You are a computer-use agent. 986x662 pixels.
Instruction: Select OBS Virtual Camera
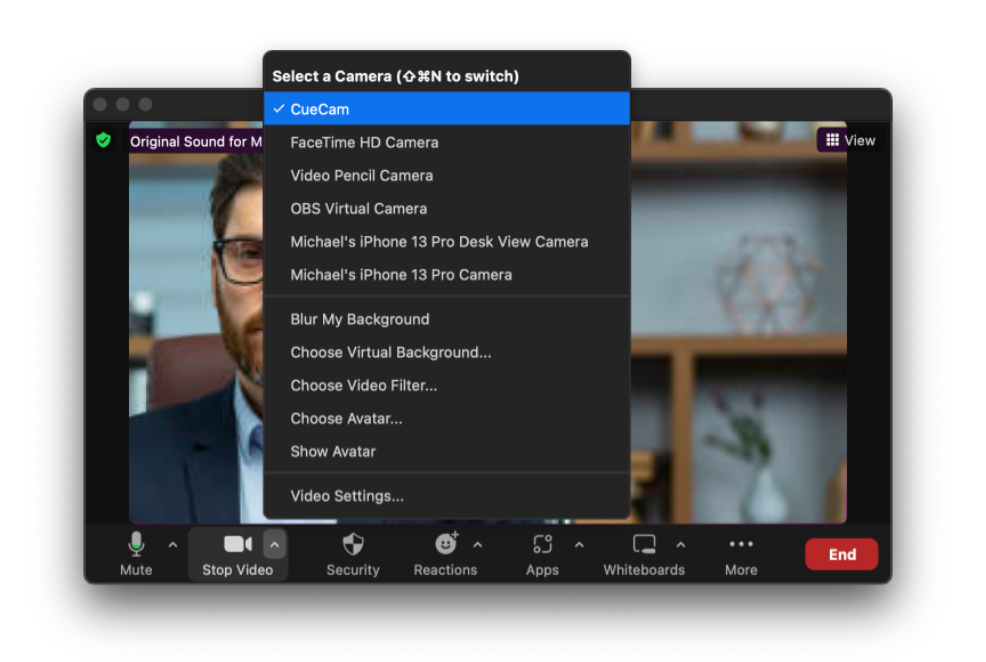pos(446,209)
